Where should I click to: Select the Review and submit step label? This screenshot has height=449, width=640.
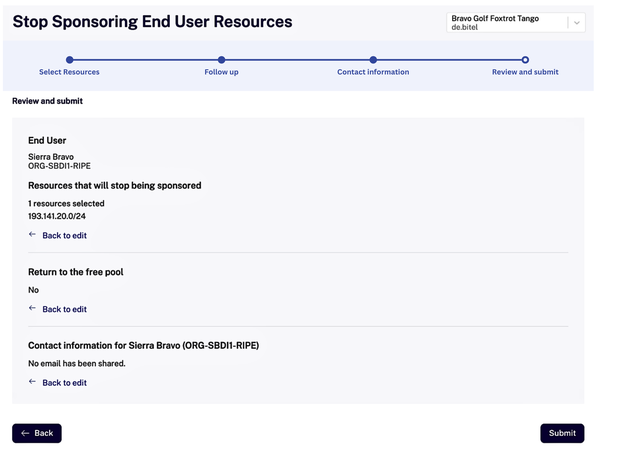[x=525, y=72]
